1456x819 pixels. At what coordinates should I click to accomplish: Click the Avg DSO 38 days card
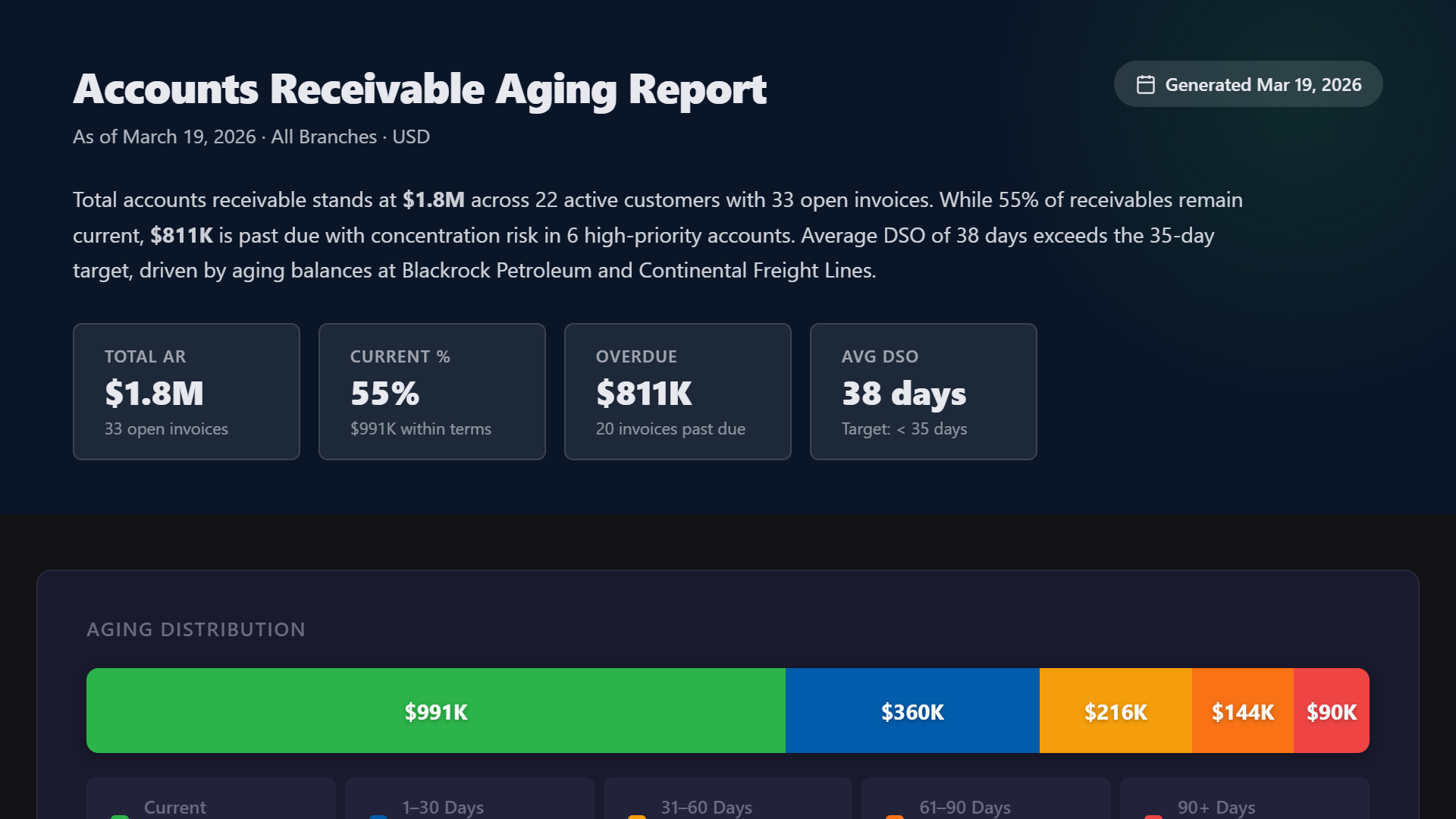923,391
